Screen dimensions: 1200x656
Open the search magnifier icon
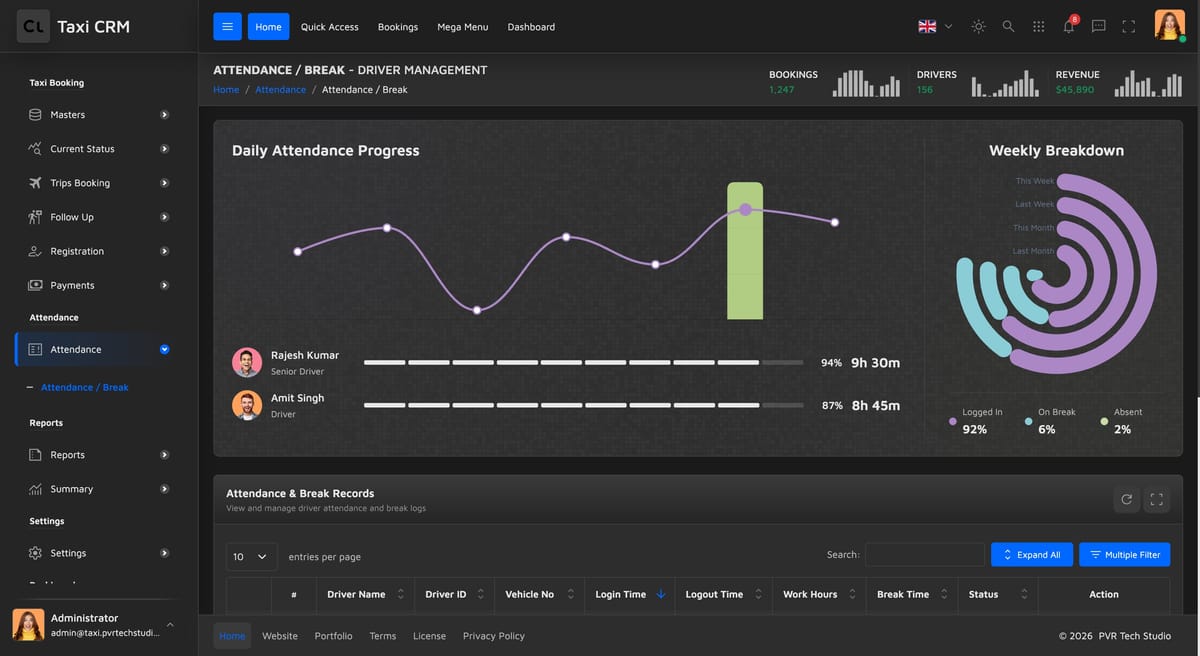click(x=1008, y=27)
